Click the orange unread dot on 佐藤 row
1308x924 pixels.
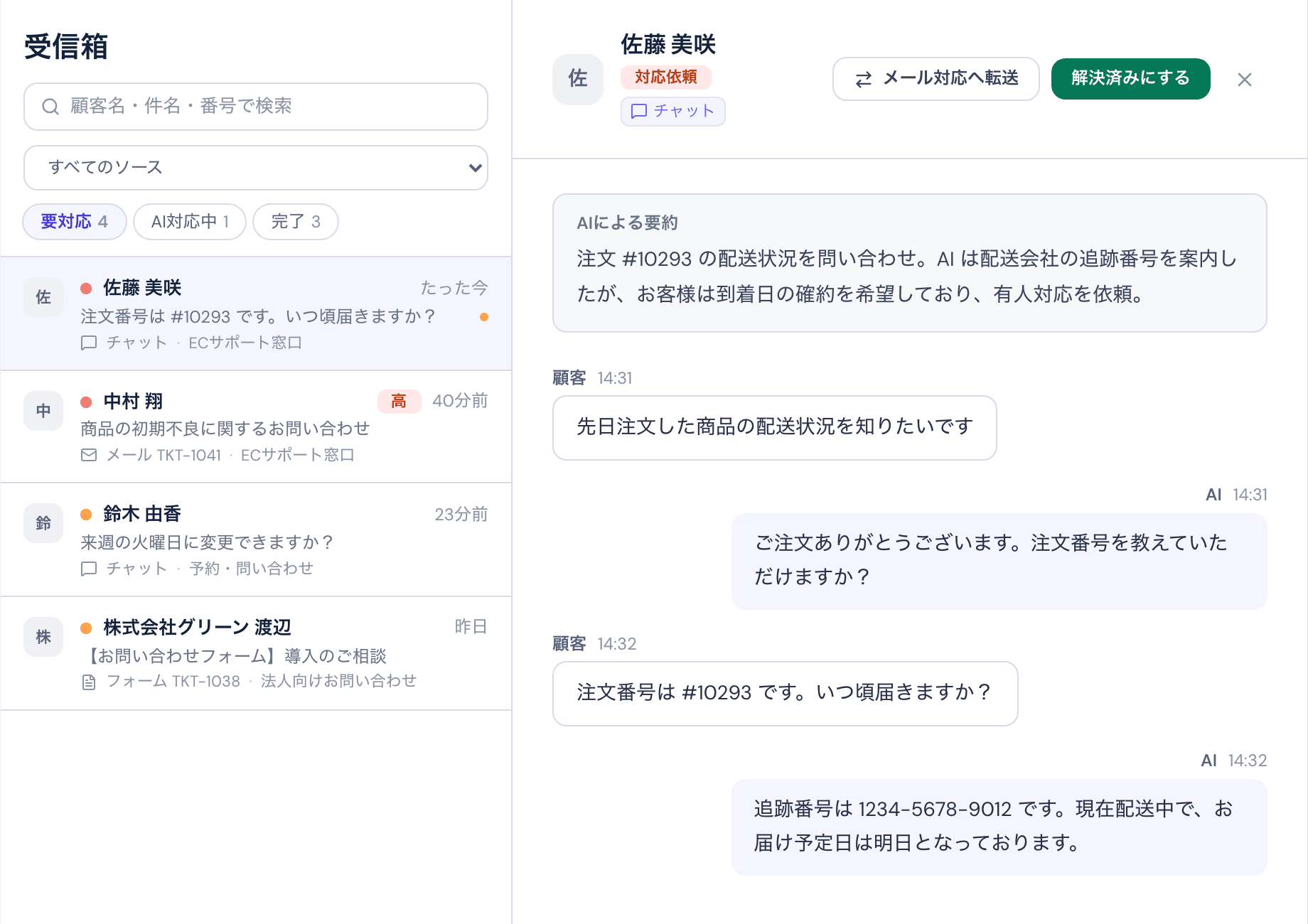[x=484, y=317]
